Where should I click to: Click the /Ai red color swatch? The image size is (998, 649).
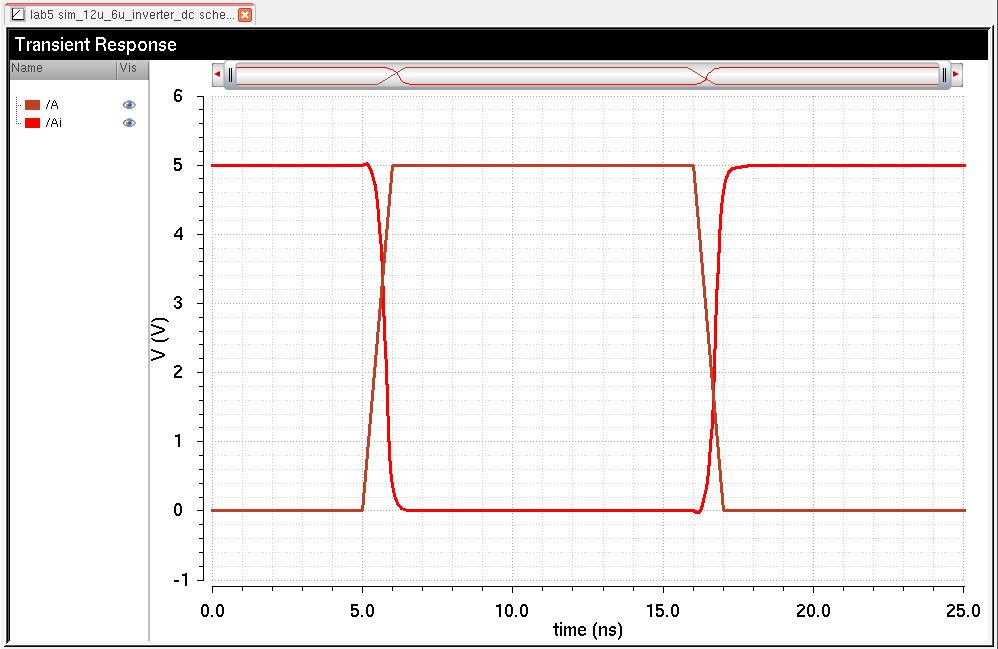click(32, 123)
